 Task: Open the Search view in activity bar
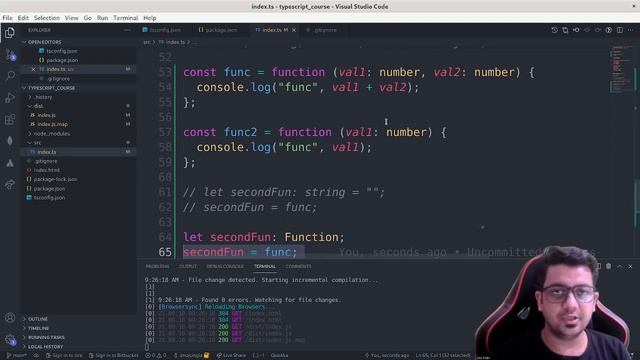pos(10,76)
